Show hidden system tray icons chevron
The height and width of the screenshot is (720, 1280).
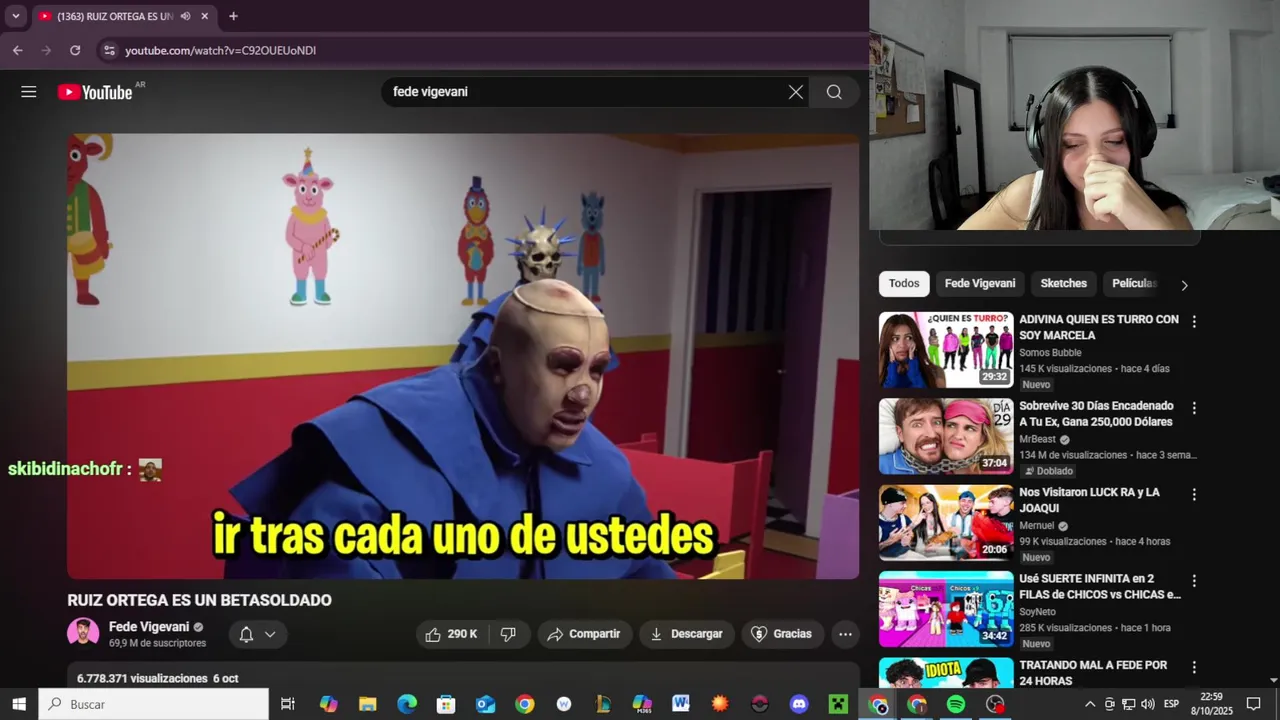(x=1090, y=704)
